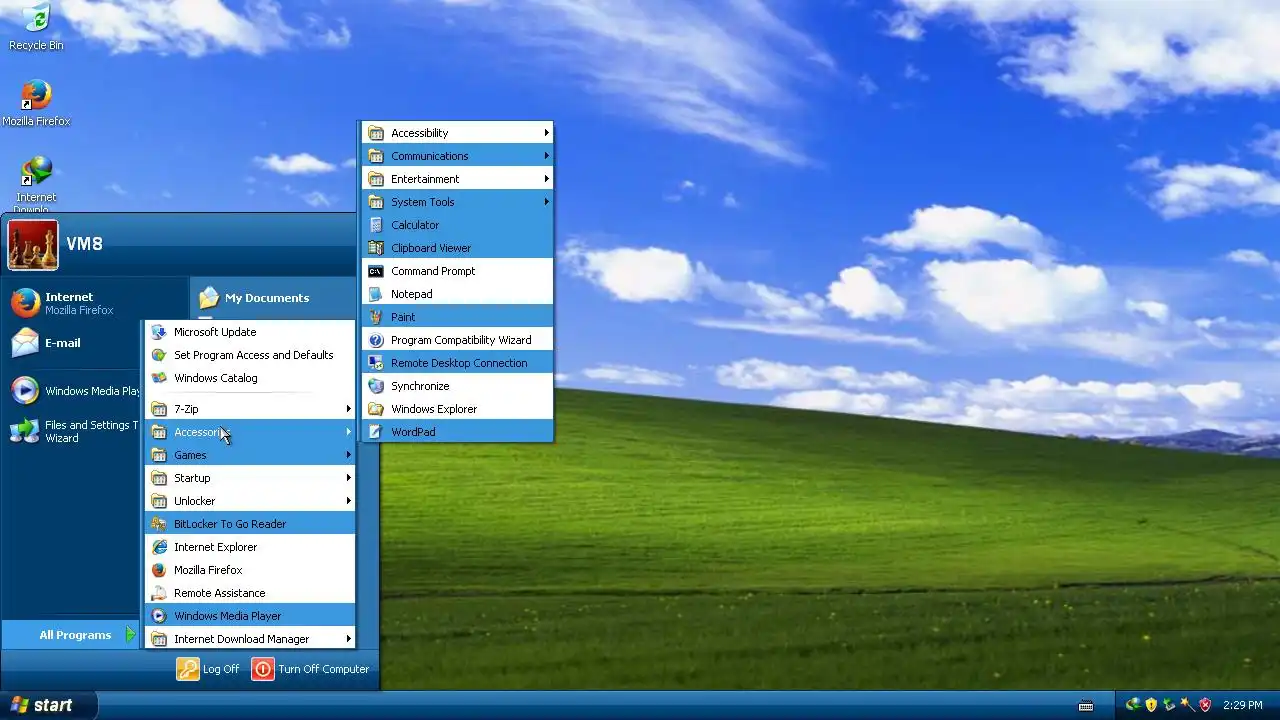
Task: Click the VM8 chess user picture
Action: coord(33,245)
